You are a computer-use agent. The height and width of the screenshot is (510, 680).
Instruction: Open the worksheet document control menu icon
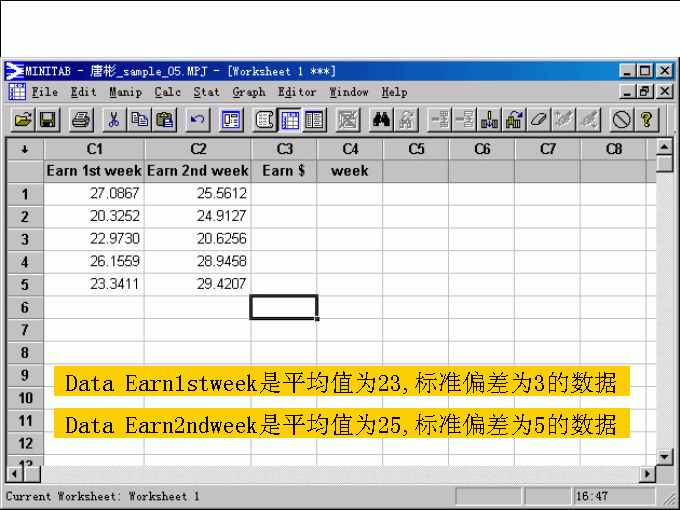pos(17,92)
